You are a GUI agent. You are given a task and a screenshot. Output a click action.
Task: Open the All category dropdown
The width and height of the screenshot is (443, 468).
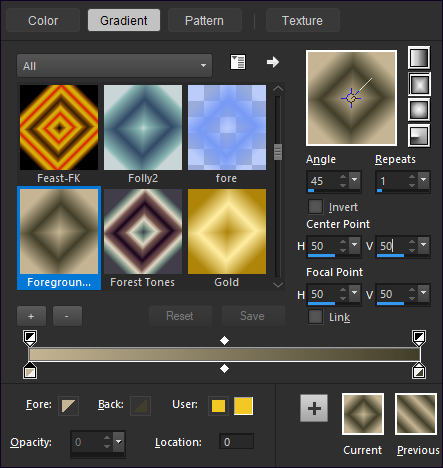click(x=114, y=66)
